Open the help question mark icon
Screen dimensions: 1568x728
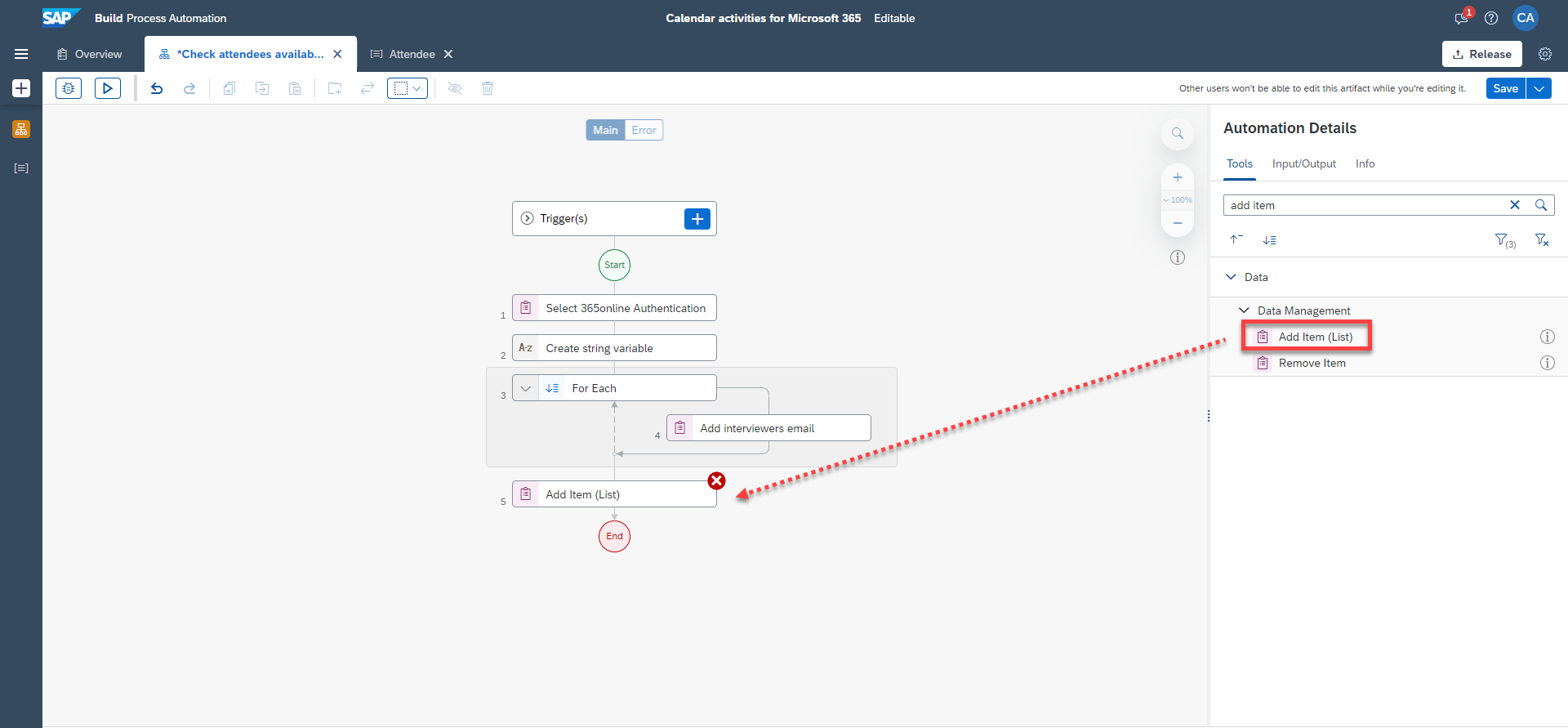[x=1491, y=18]
